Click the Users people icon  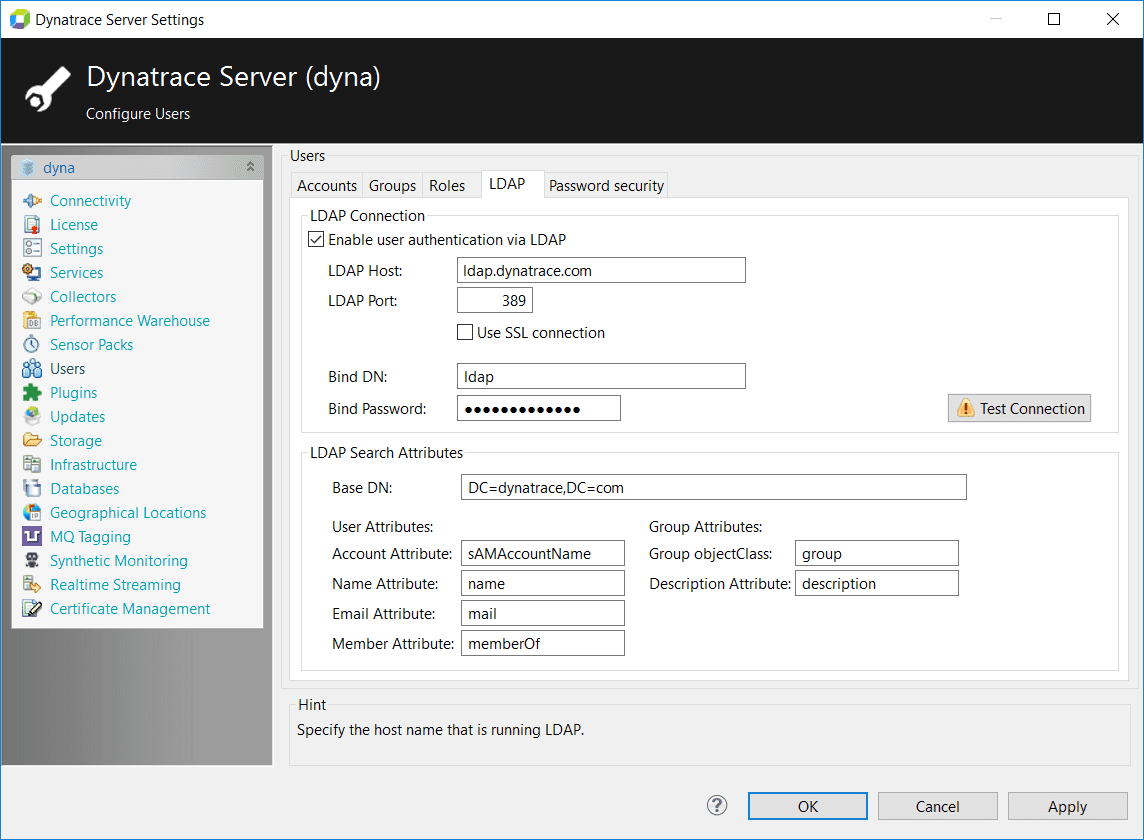(32, 369)
